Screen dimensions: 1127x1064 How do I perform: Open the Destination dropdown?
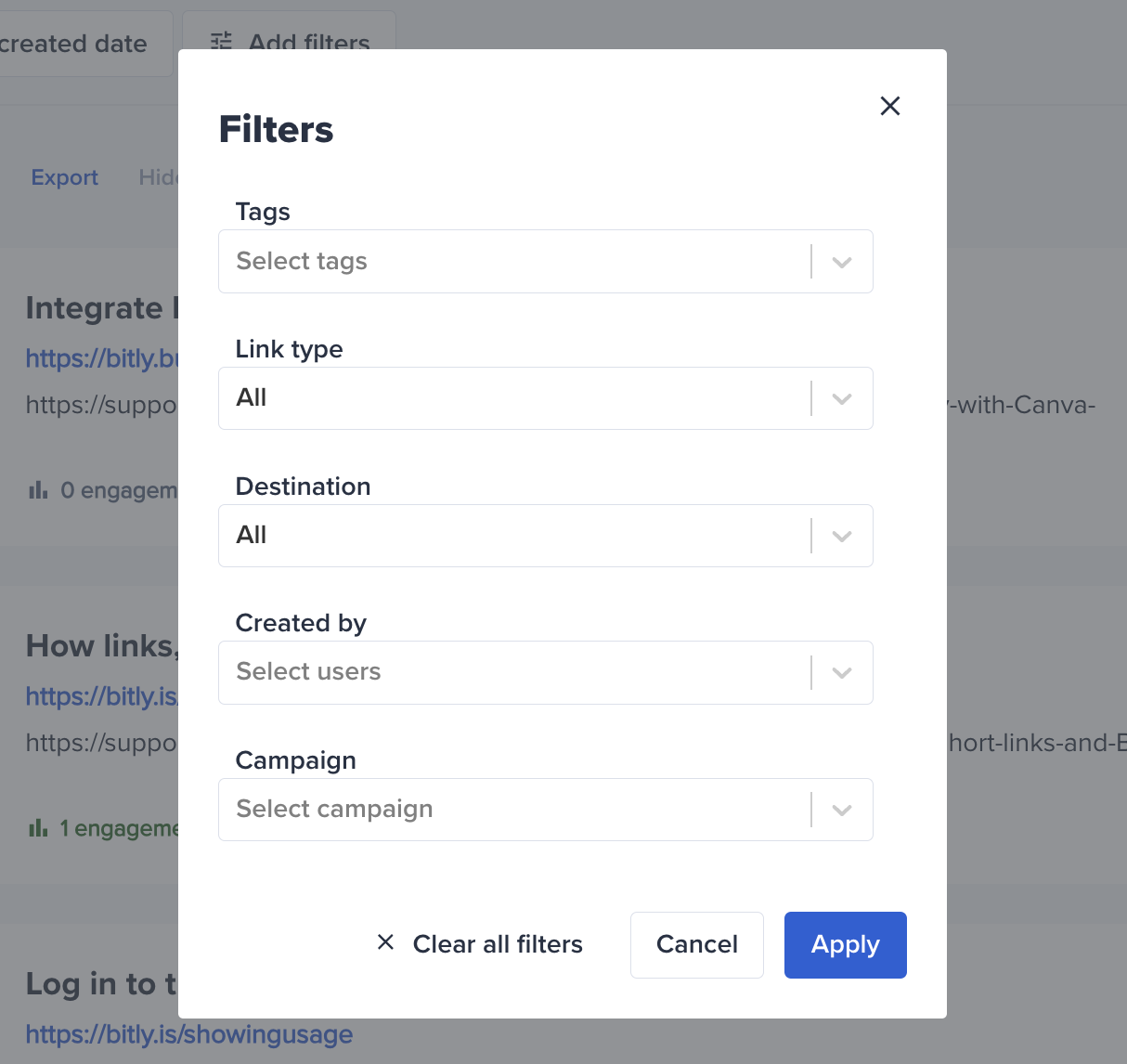coord(841,536)
